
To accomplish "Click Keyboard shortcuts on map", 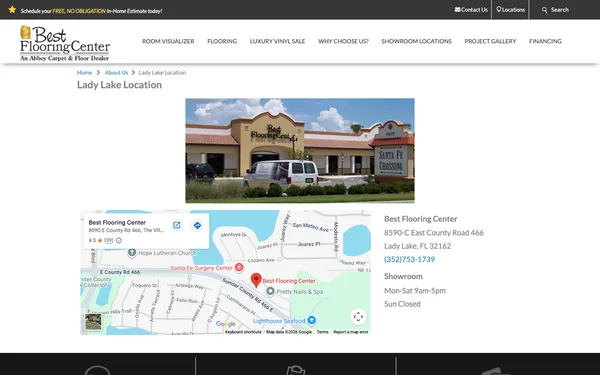I will (x=243, y=332).
